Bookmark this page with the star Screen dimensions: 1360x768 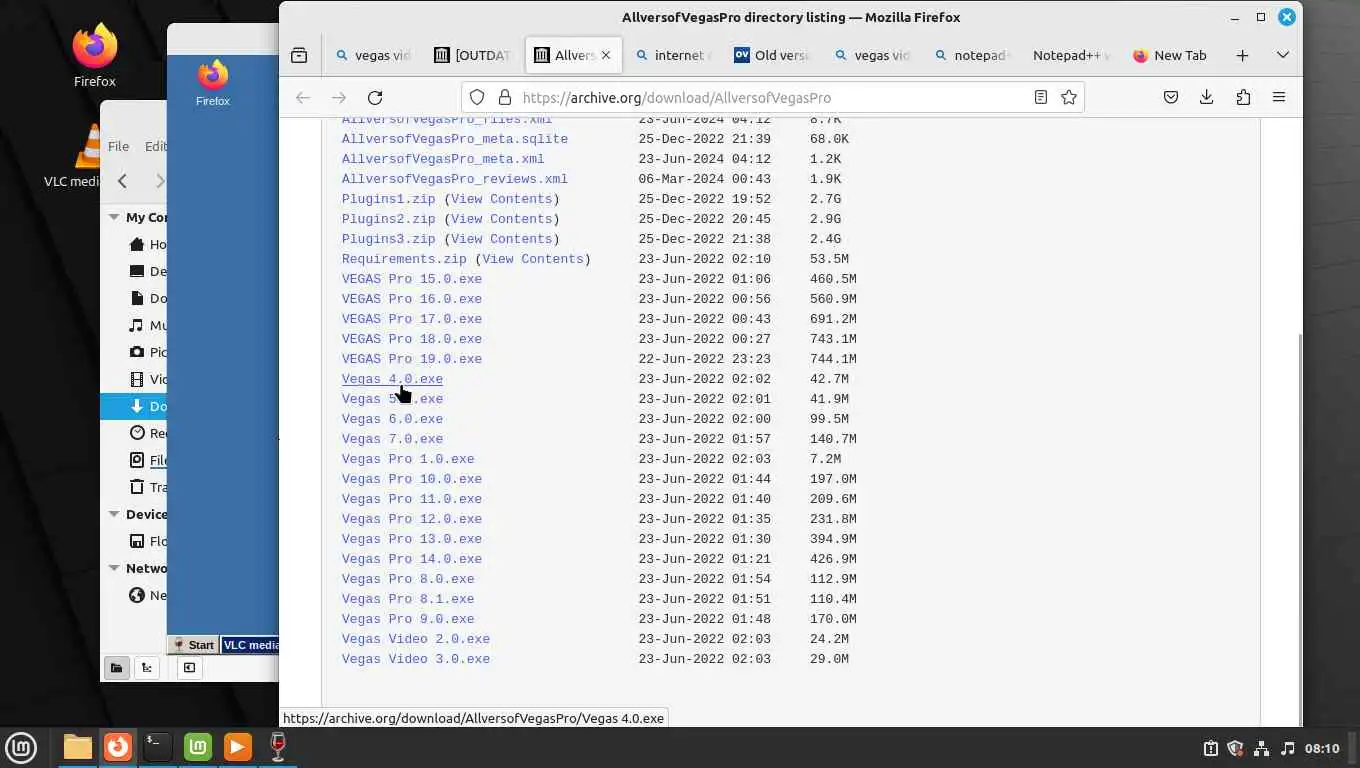1069,97
